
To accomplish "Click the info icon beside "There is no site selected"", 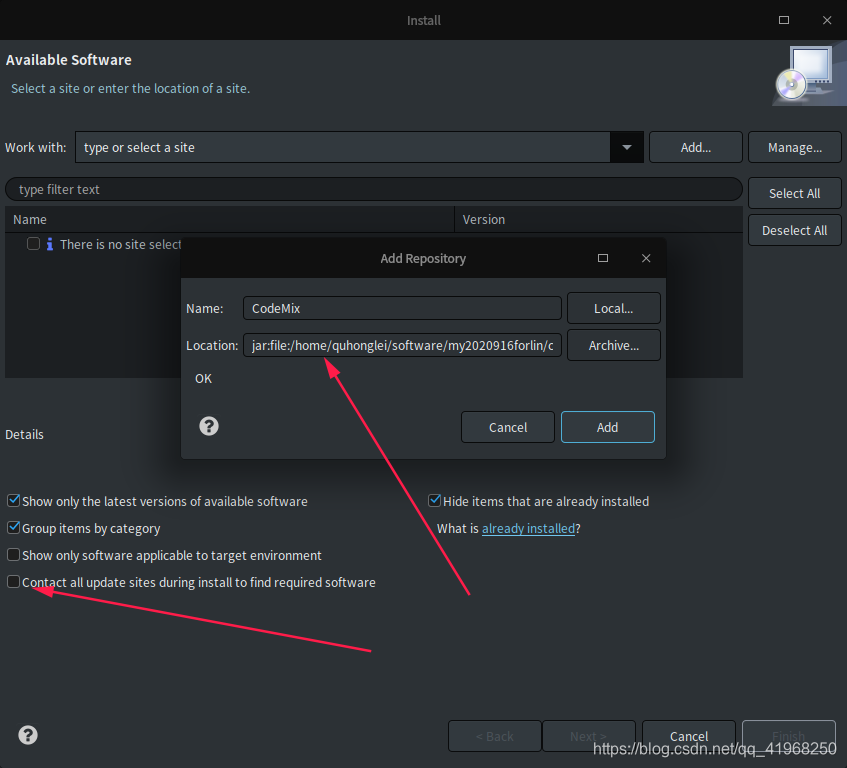I will tap(48, 243).
